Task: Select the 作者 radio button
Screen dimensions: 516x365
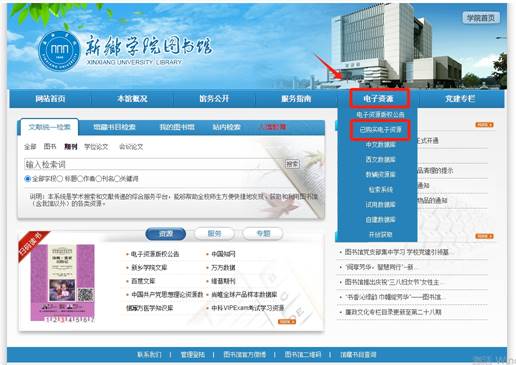Action: pyautogui.click(x=80, y=179)
